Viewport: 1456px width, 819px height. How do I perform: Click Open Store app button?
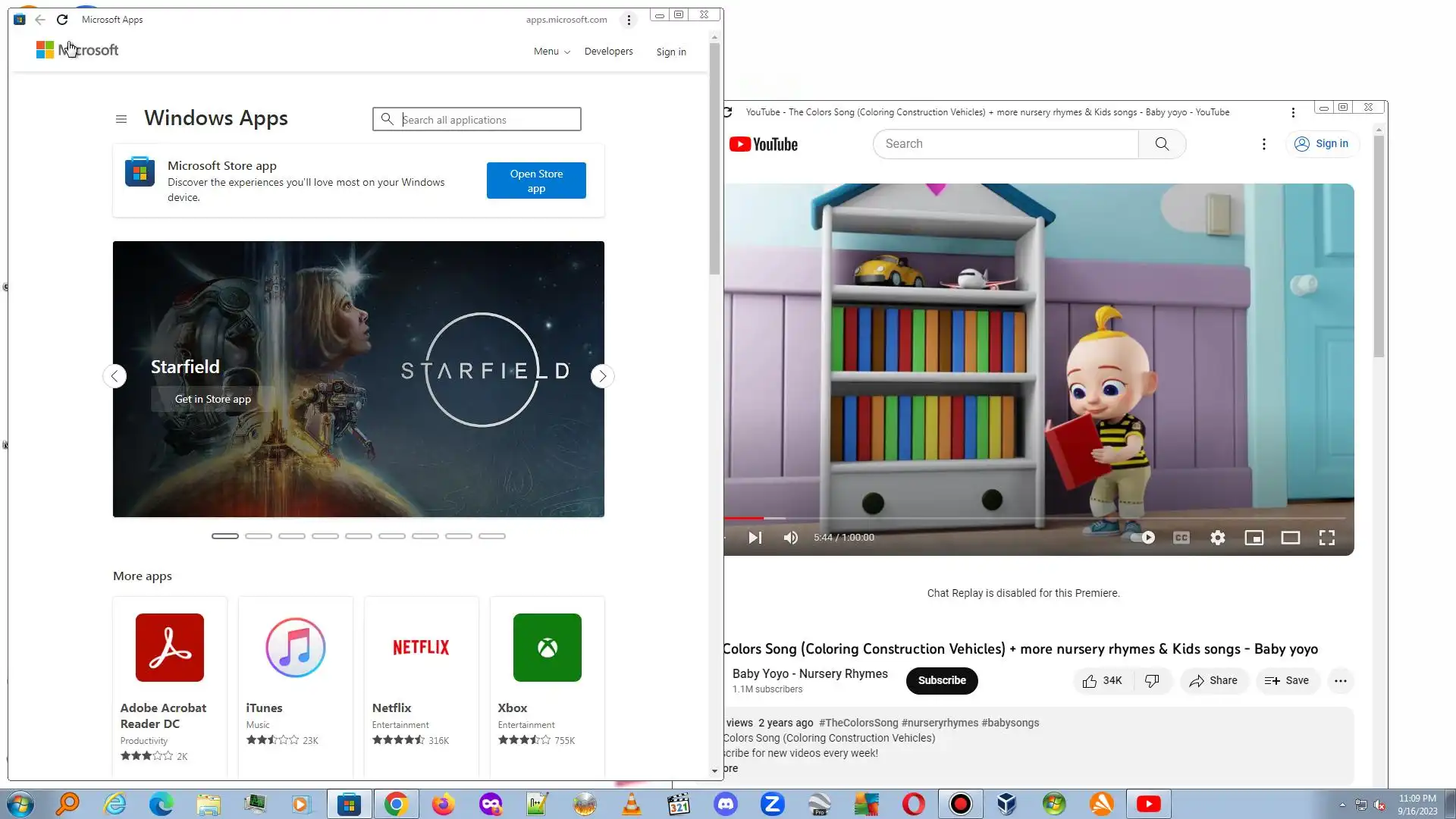coord(536,180)
